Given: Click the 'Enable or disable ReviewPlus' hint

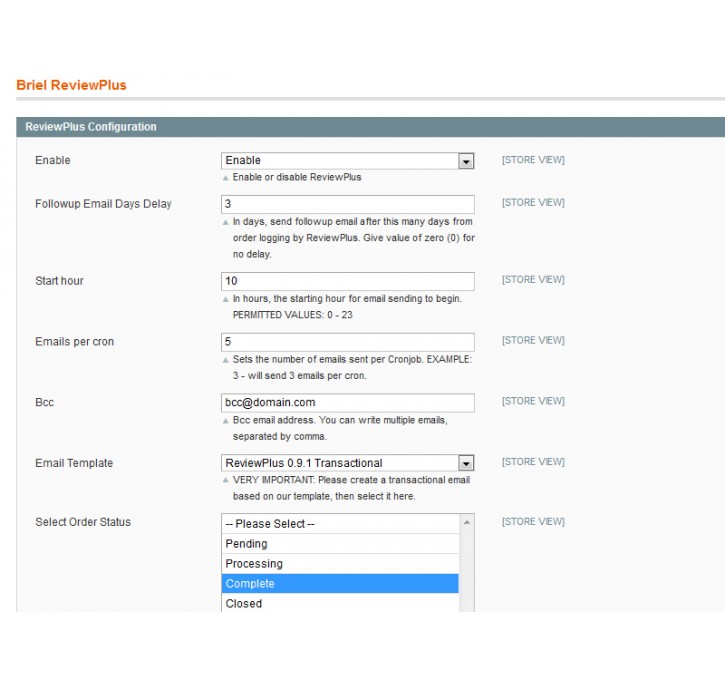Looking at the screenshot, I should [297, 177].
